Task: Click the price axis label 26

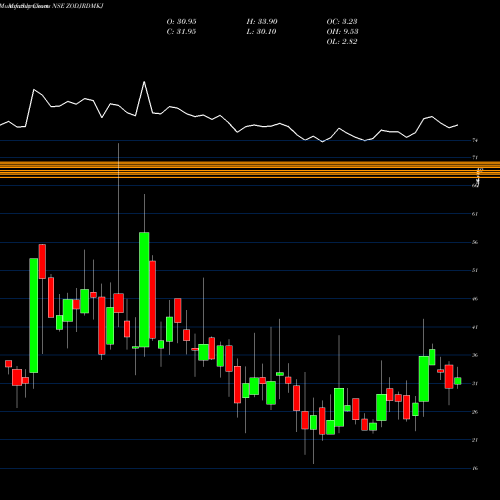Action: 475,412
